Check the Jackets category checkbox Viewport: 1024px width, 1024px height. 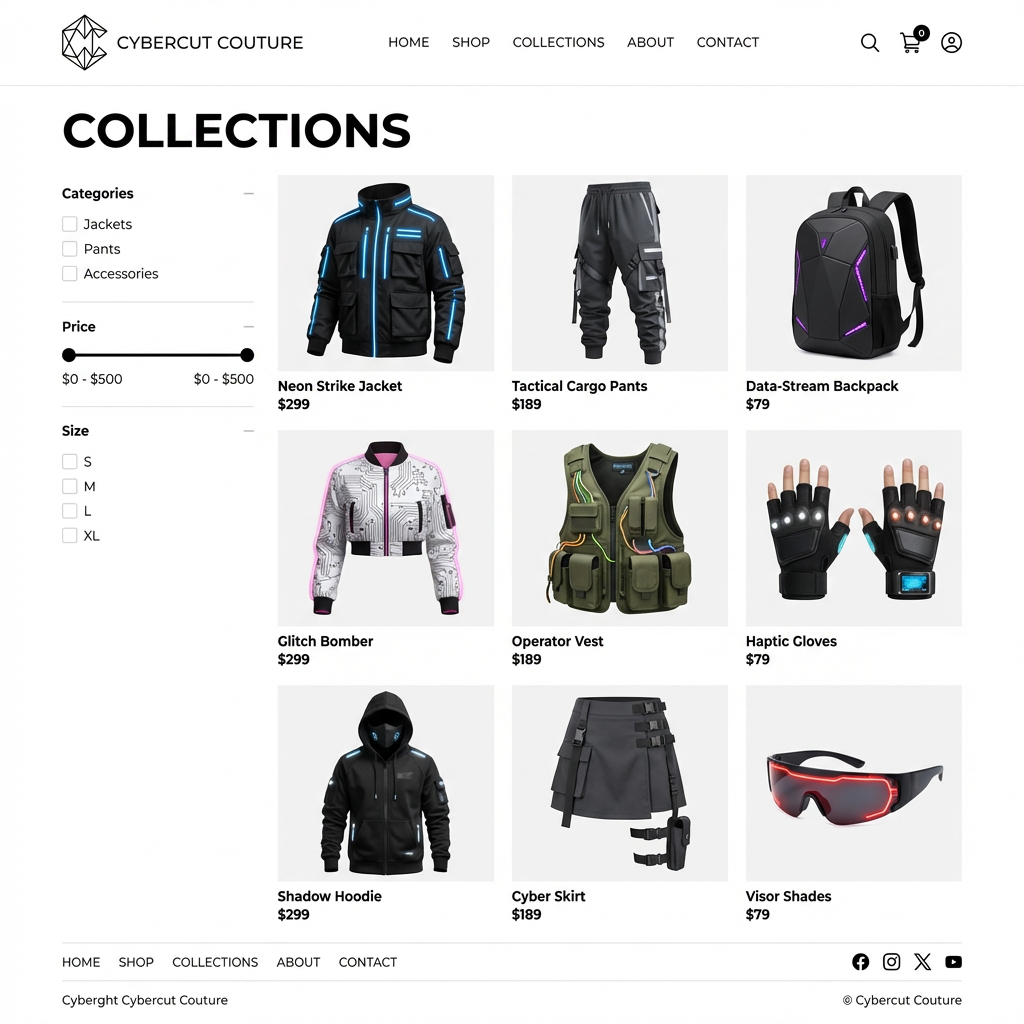point(70,224)
